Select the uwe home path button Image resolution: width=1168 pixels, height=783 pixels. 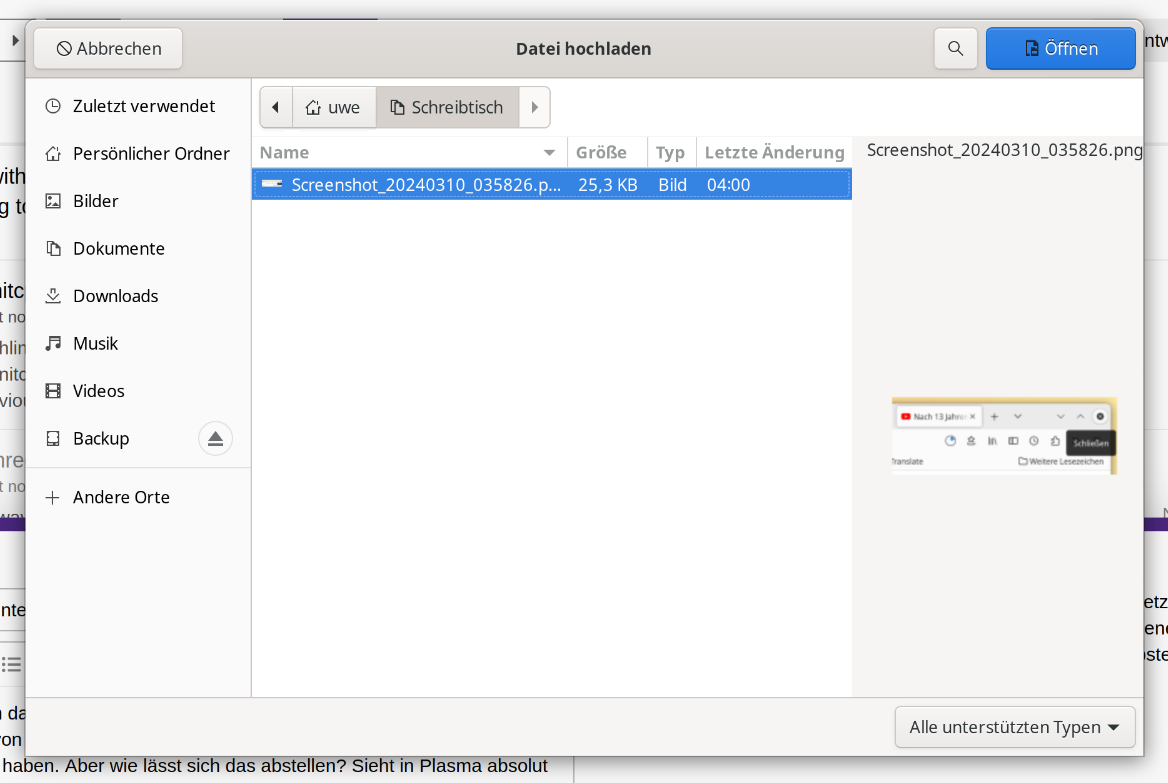coord(334,107)
